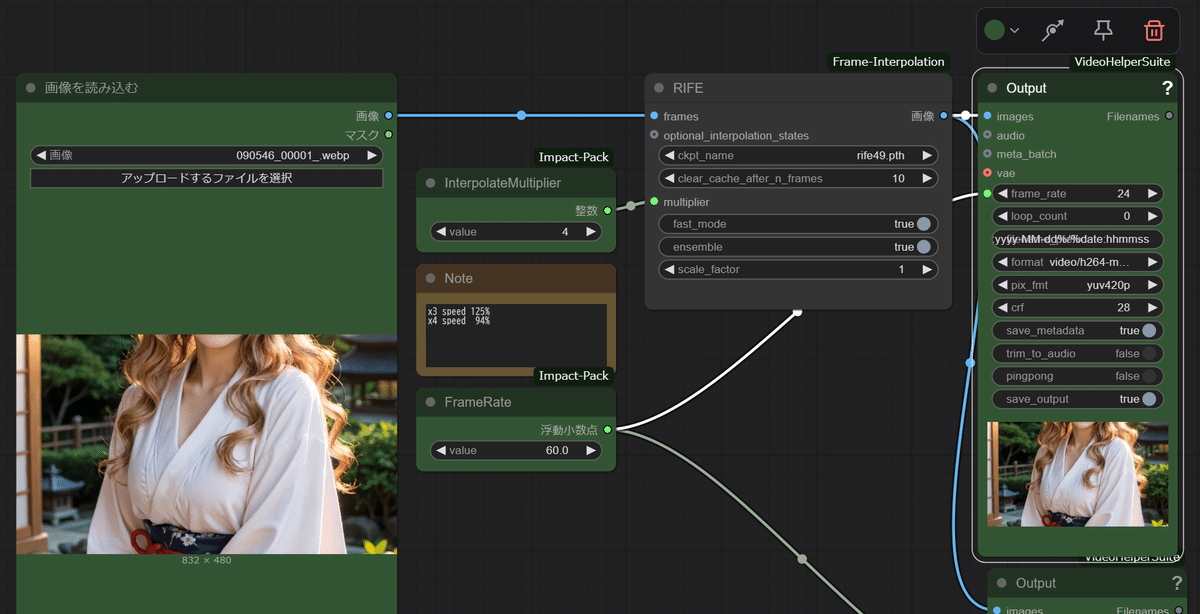Collapse the selected Output node via its dot
Image resolution: width=1200 pixels, height=614 pixels.
(x=992, y=88)
